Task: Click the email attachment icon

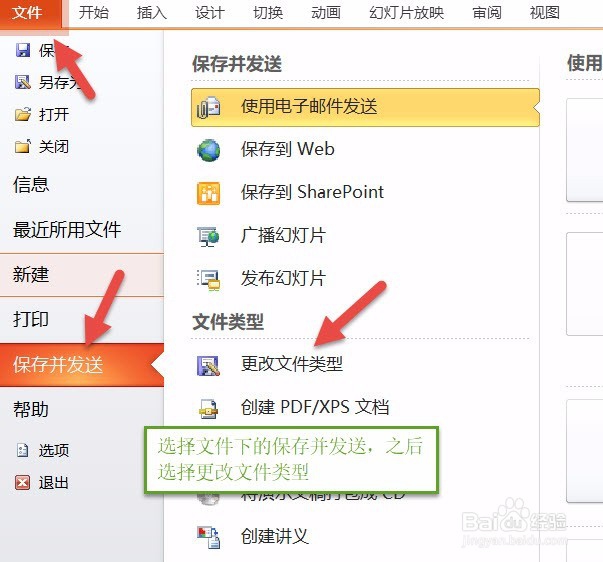Action: pos(208,107)
